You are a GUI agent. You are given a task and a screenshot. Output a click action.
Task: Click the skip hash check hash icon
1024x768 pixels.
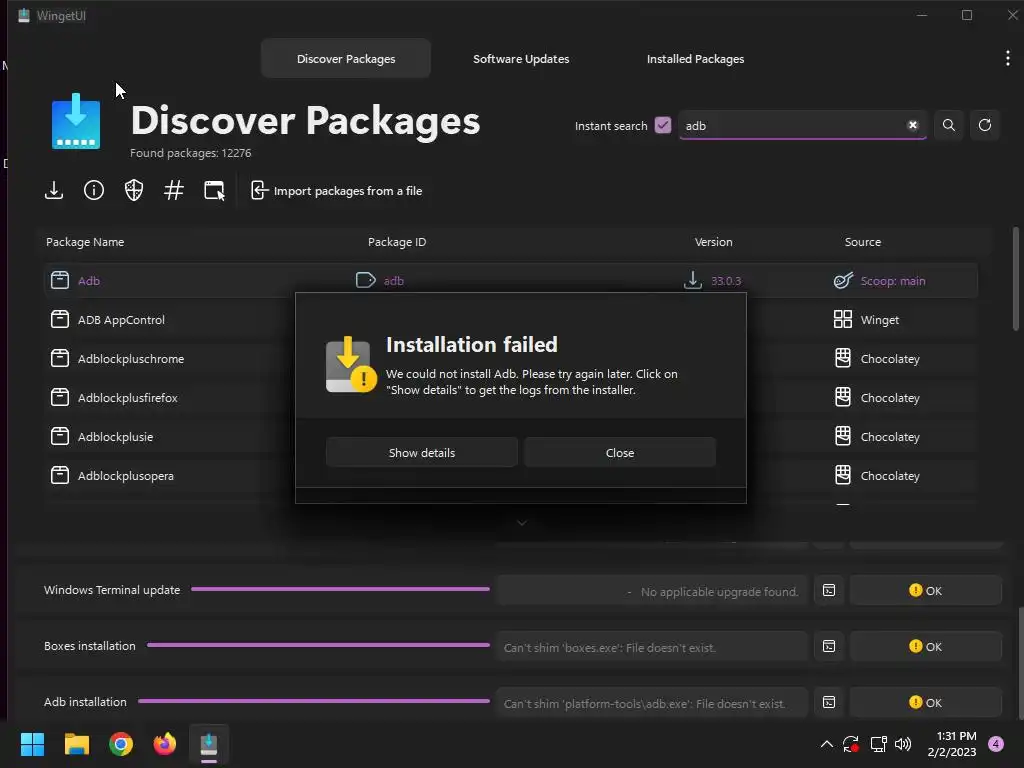click(174, 191)
